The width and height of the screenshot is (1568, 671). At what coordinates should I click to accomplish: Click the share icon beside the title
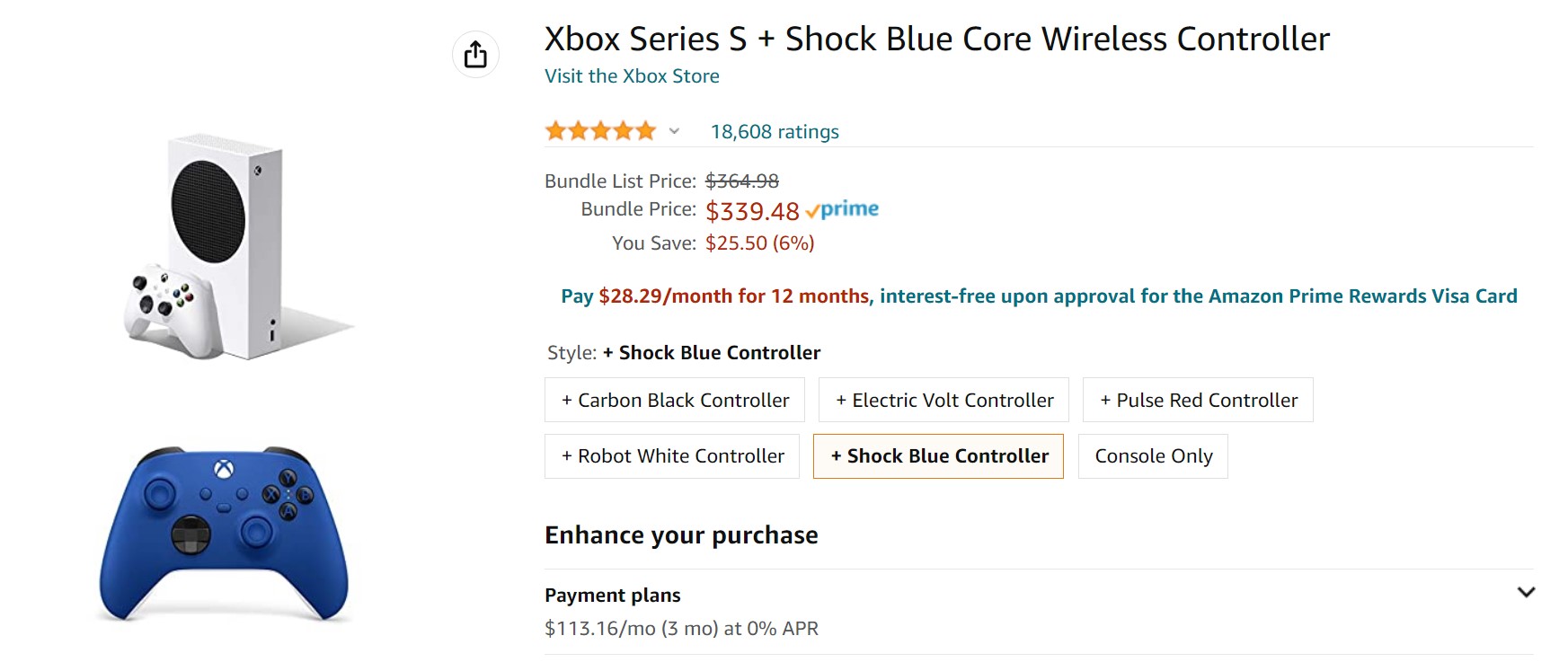[x=475, y=55]
